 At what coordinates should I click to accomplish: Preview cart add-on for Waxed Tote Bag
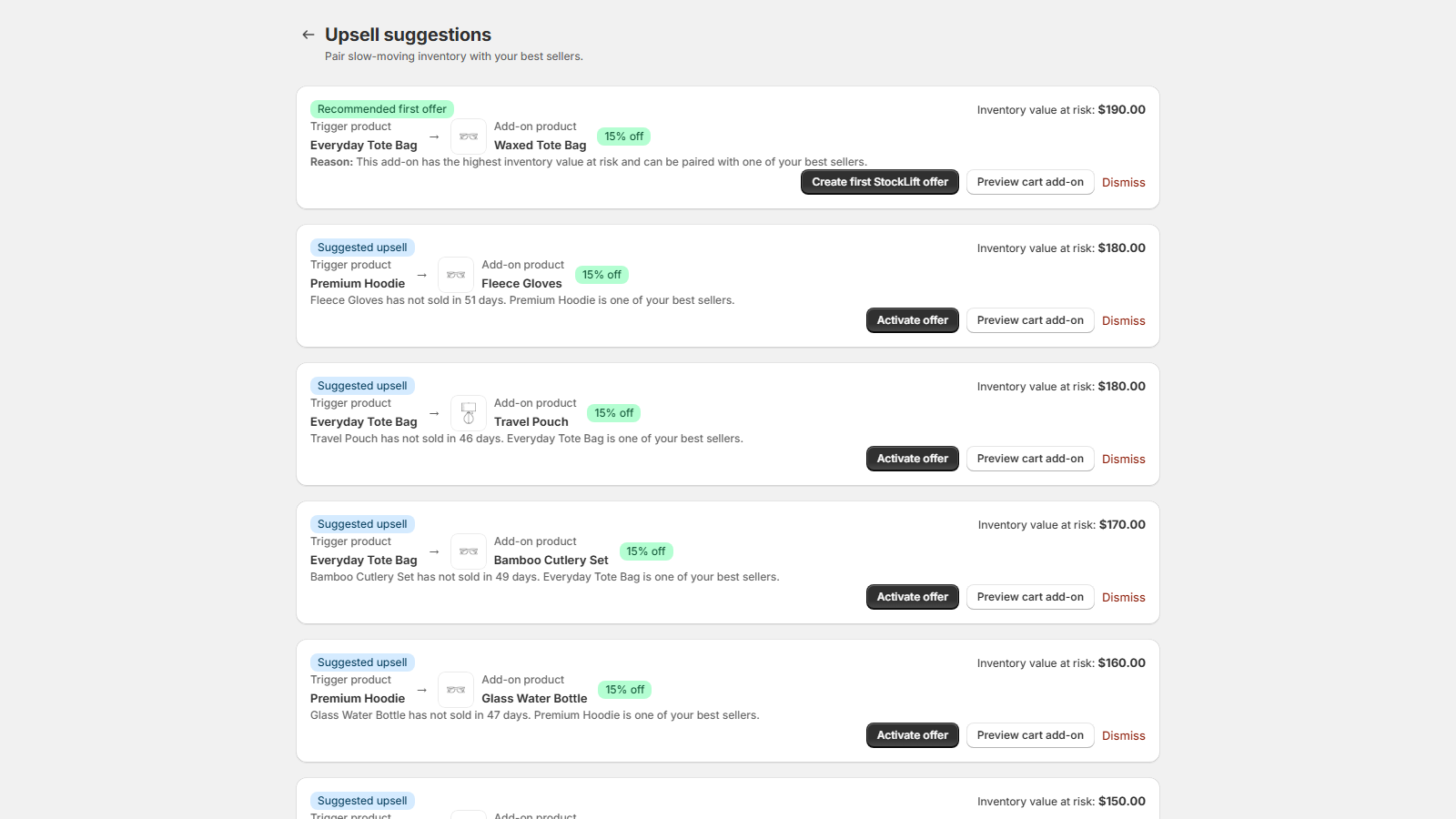click(1030, 182)
